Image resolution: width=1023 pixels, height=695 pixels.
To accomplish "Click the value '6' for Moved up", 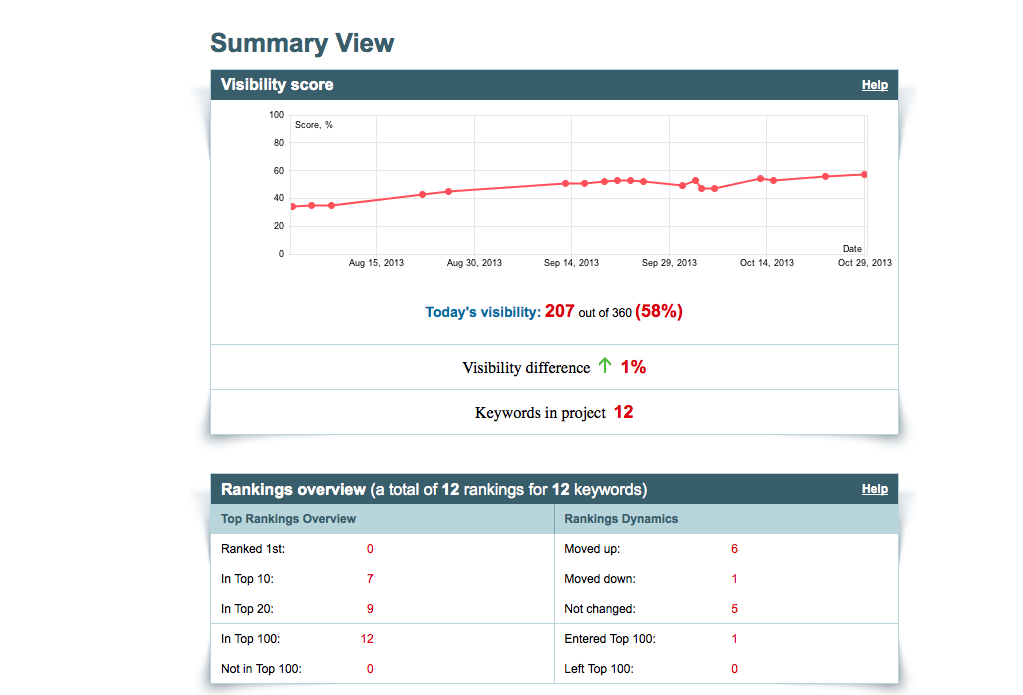I will tap(734, 549).
